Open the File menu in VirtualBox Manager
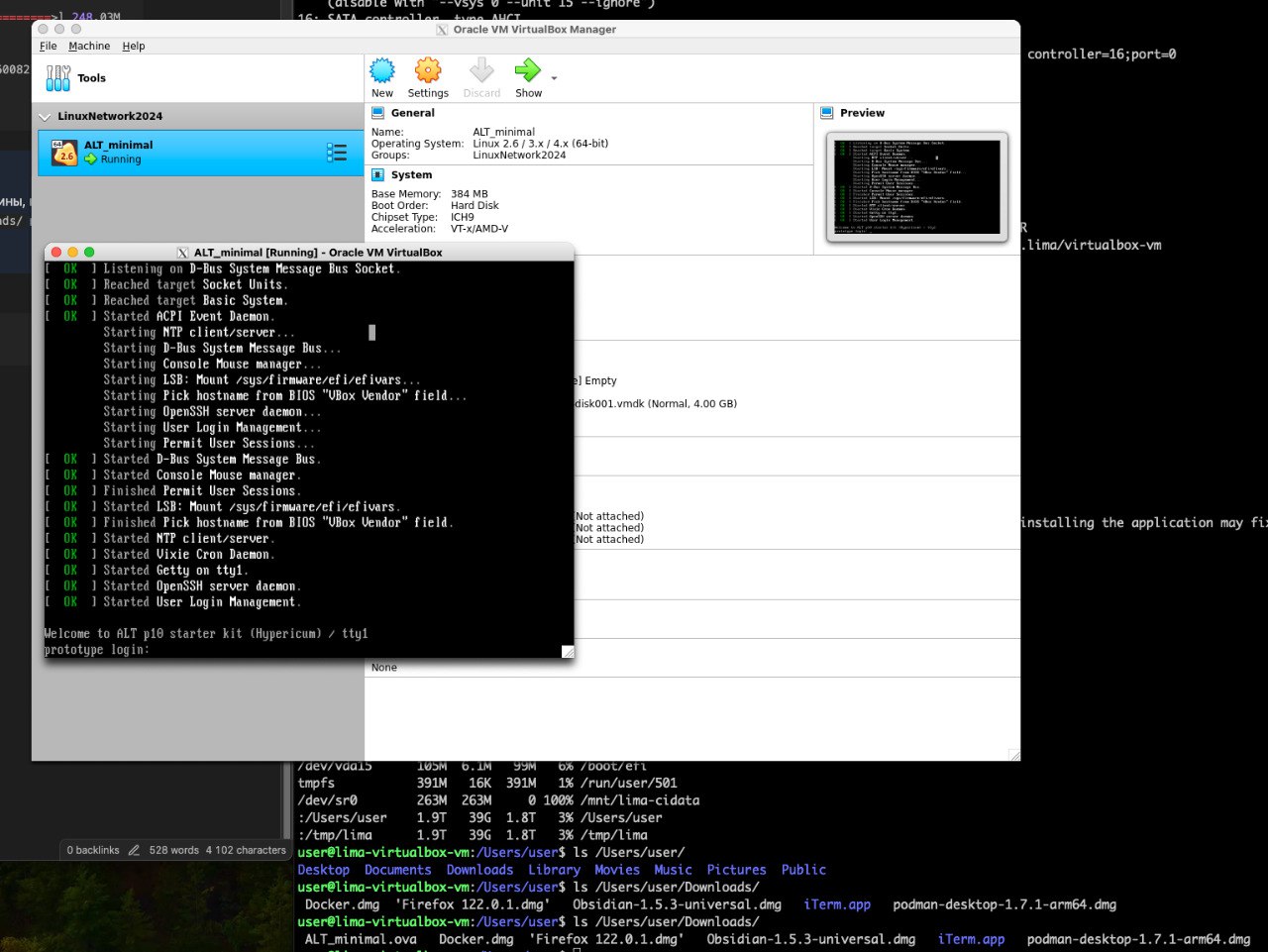This screenshot has width=1268, height=952. (48, 46)
